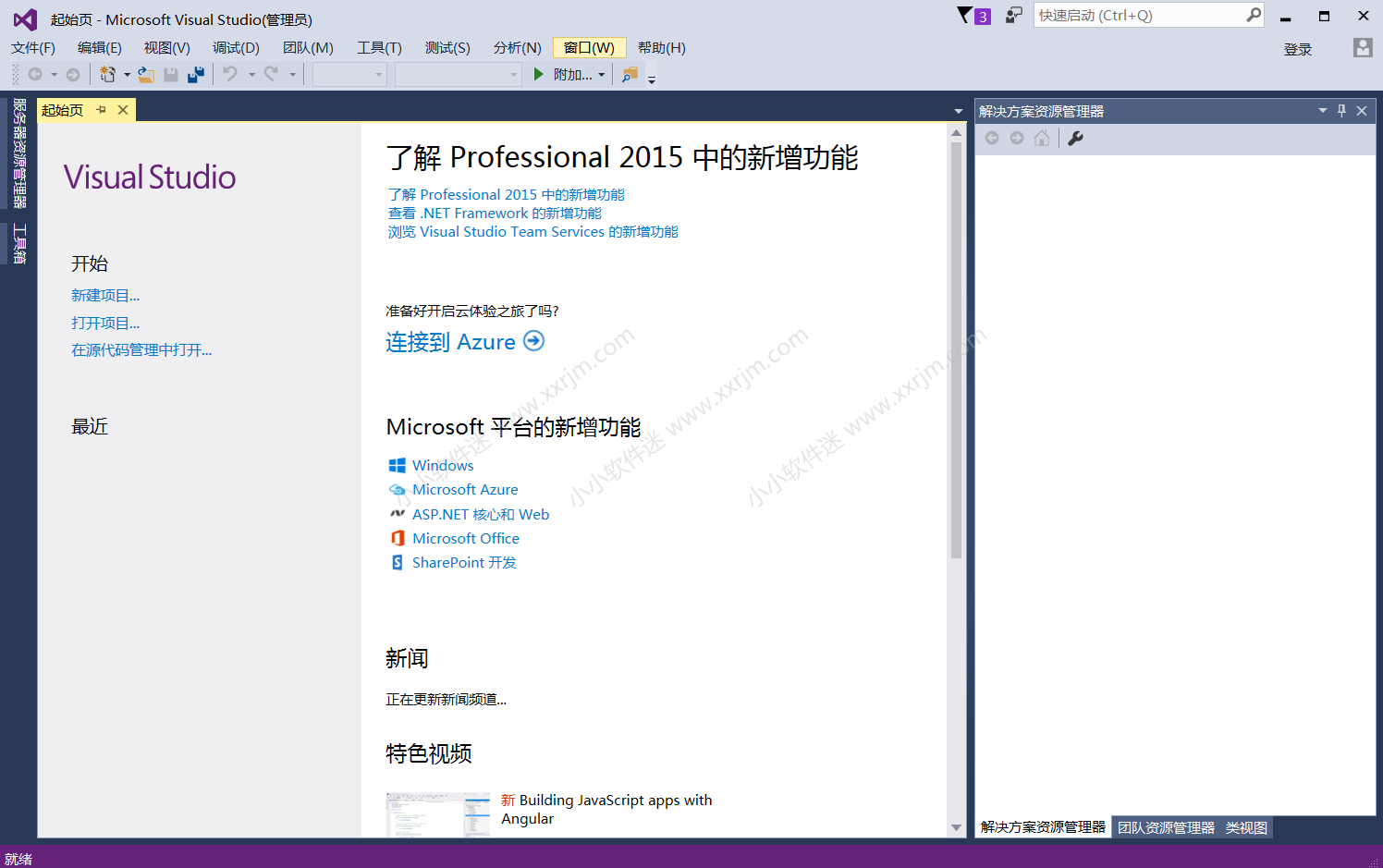1383x868 pixels.
Task: Open the 调试(D) menu
Action: (x=236, y=48)
